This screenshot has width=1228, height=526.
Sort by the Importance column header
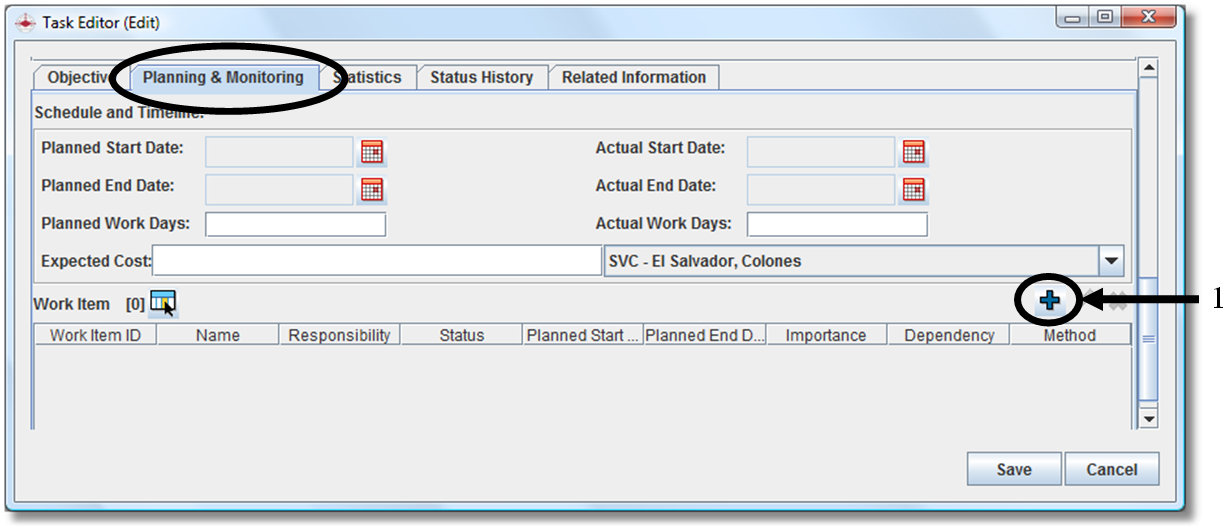coord(825,336)
